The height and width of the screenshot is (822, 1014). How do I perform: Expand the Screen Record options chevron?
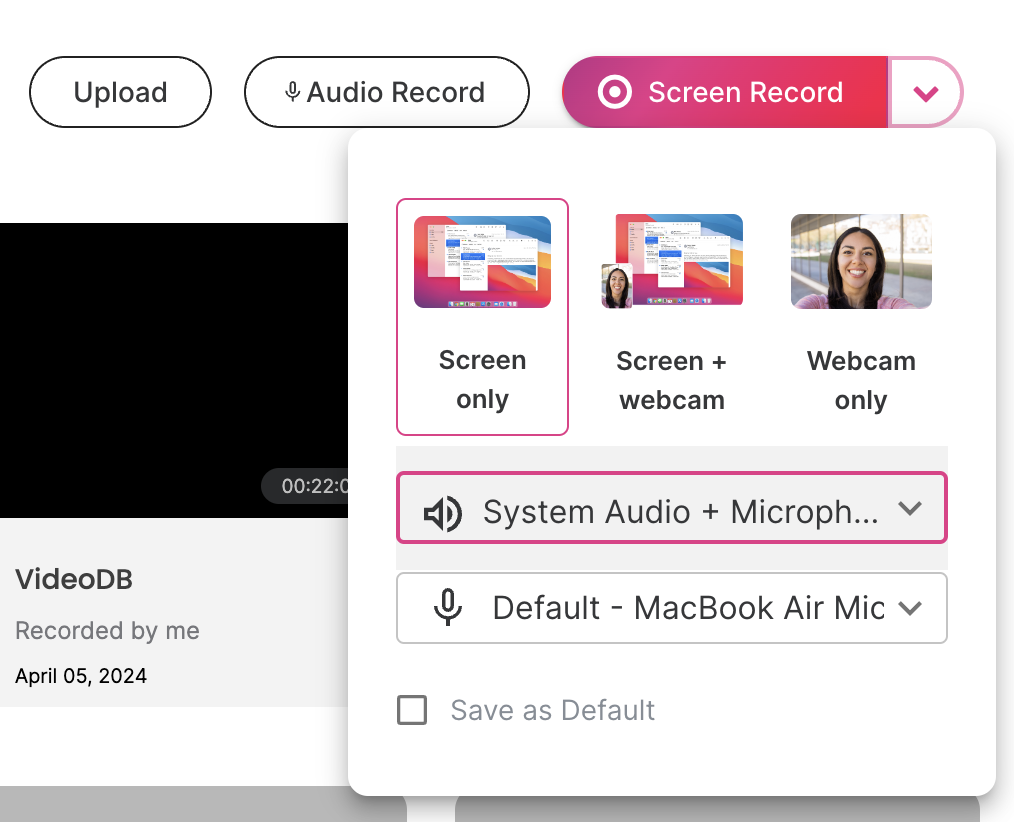pyautogui.click(x=925, y=91)
